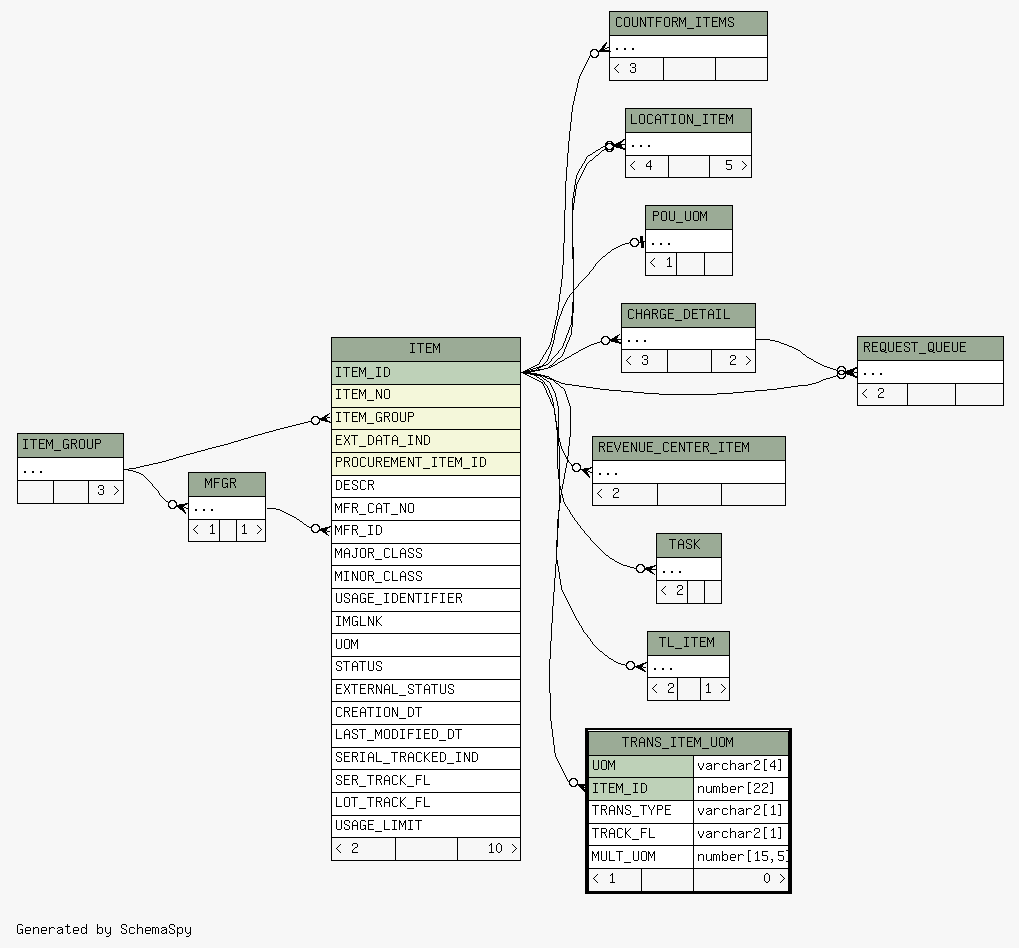
Task: Select the ITEM_ID column in ITEM table
Action: tap(426, 372)
